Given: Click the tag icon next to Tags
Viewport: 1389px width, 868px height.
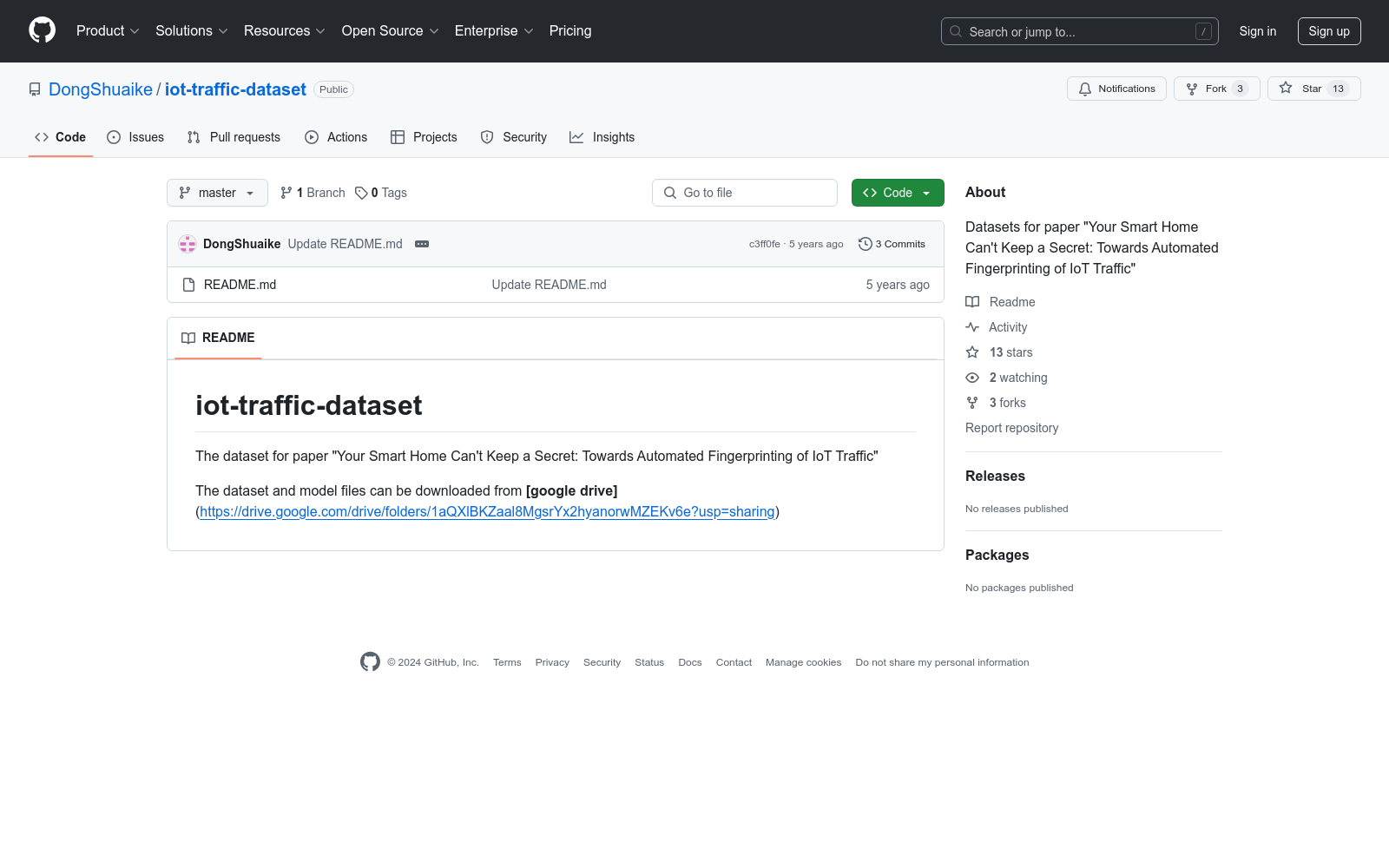Looking at the screenshot, I should pos(361,193).
